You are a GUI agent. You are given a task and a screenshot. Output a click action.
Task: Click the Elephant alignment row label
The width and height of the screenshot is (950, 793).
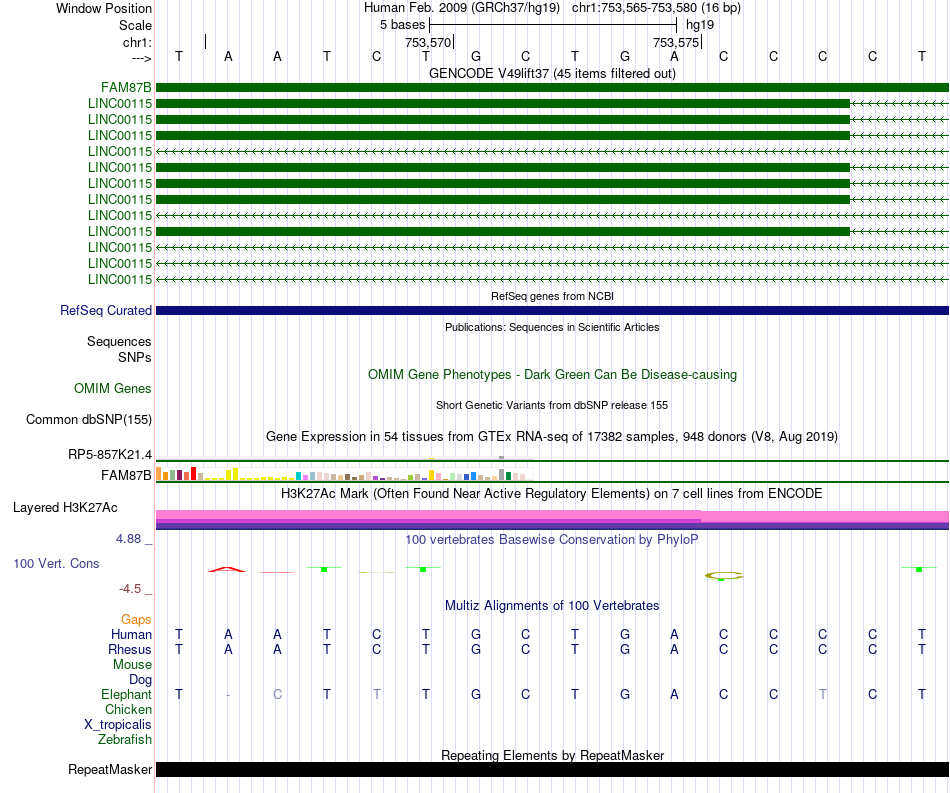[126, 694]
